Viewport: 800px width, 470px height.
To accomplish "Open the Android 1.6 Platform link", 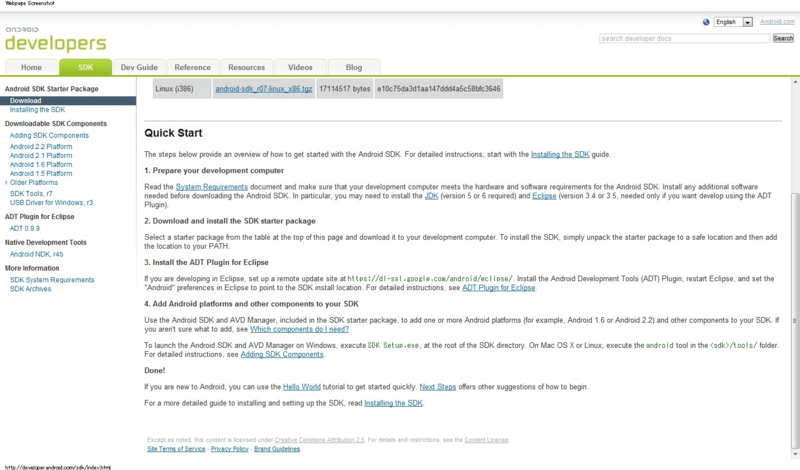I will [41, 164].
